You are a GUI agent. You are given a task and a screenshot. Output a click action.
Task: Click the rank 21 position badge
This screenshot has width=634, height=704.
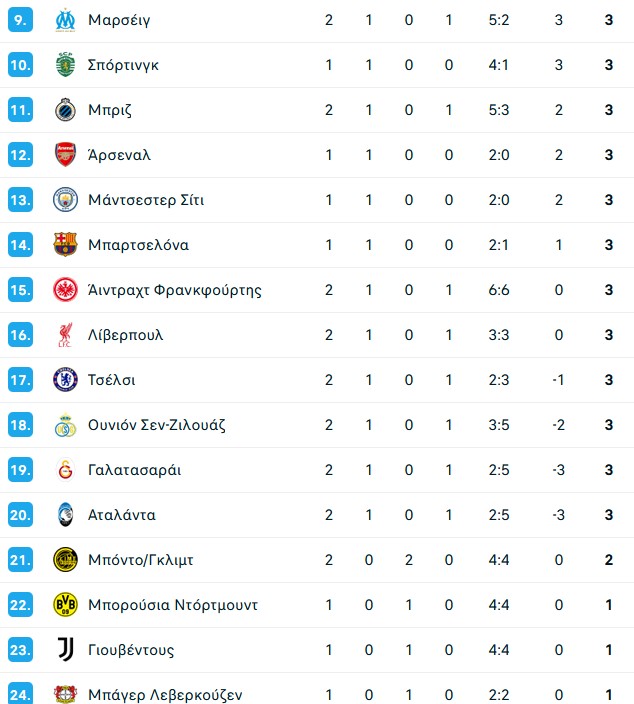(x=21, y=560)
